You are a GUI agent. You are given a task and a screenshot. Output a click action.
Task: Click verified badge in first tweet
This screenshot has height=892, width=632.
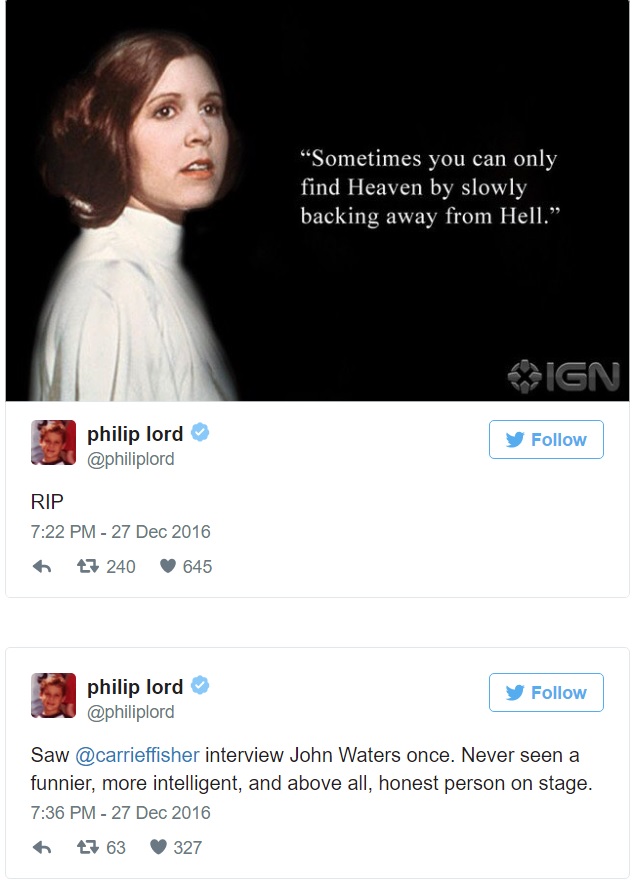pyautogui.click(x=200, y=432)
